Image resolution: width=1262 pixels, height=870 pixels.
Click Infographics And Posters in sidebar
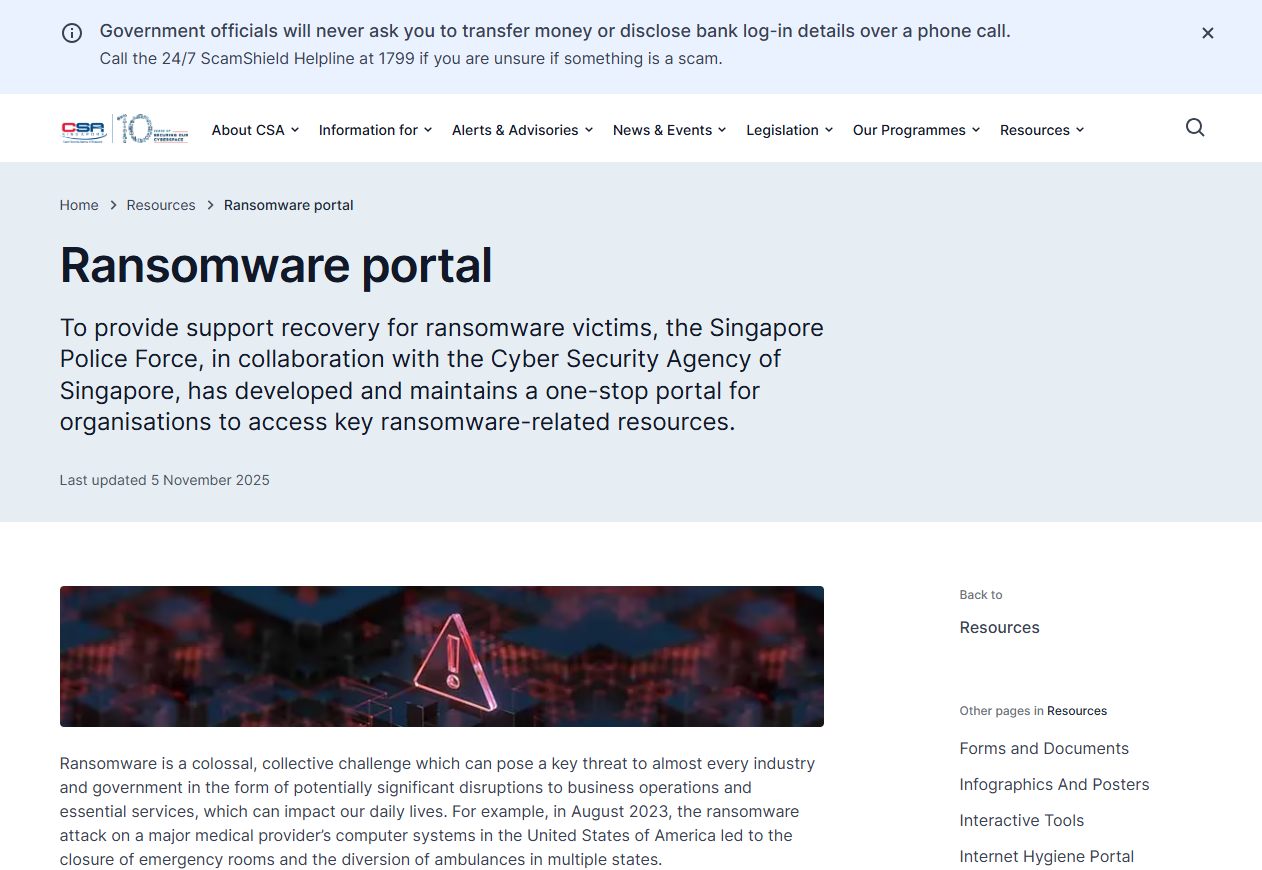tap(1054, 784)
